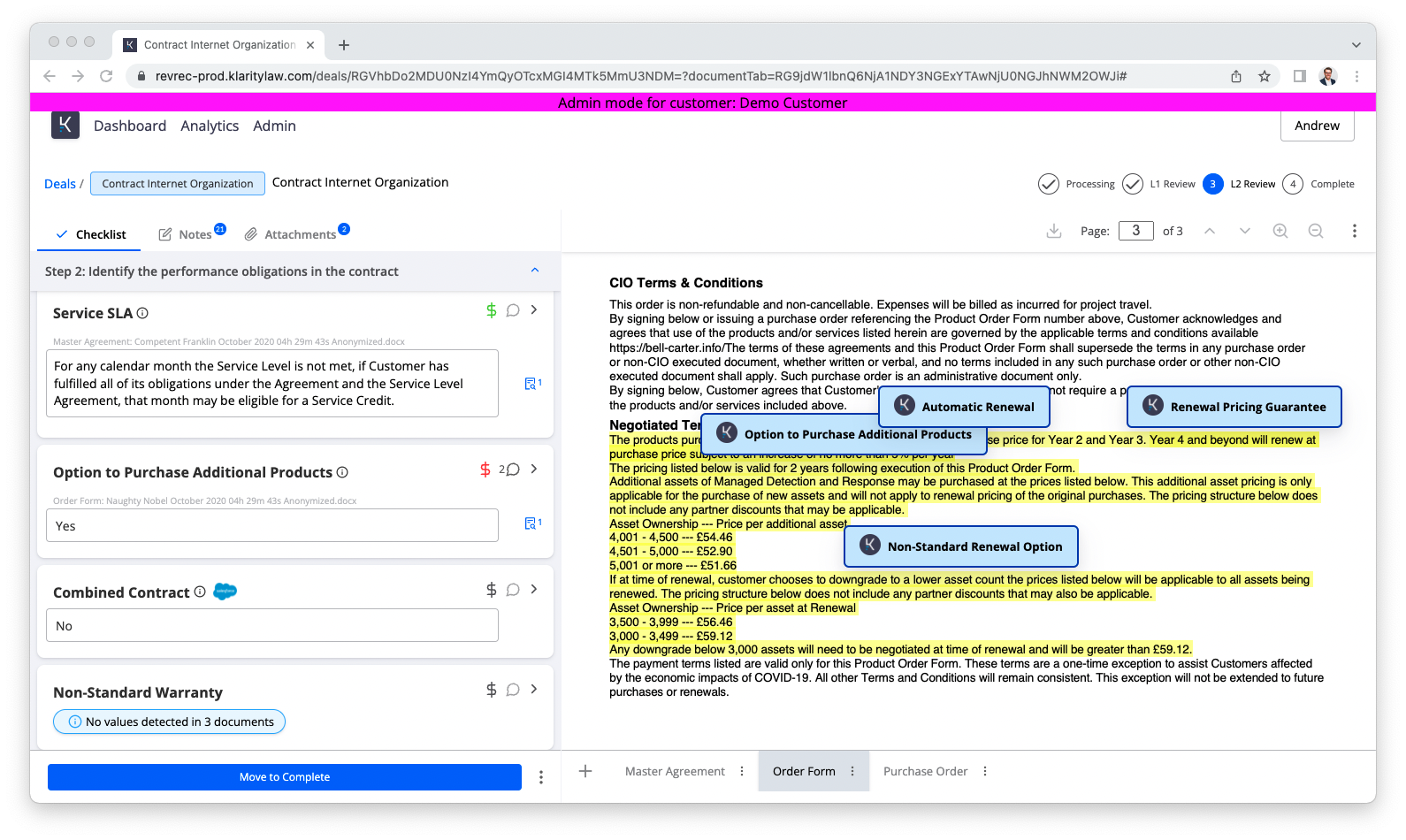This screenshot has height=840, width=1406.
Task: Open the more options menu beside Move to Complete
Action: pyautogui.click(x=541, y=777)
